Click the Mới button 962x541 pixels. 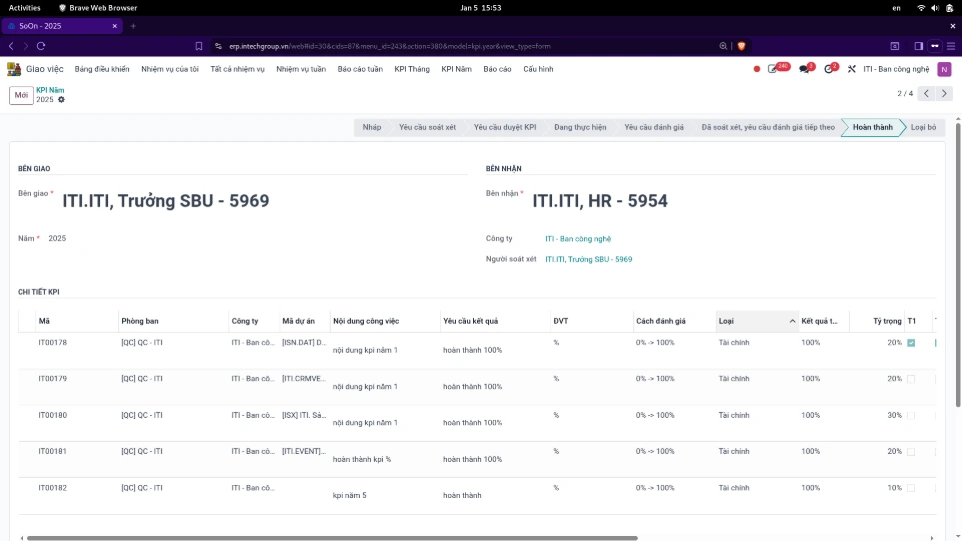pyautogui.click(x=21, y=95)
